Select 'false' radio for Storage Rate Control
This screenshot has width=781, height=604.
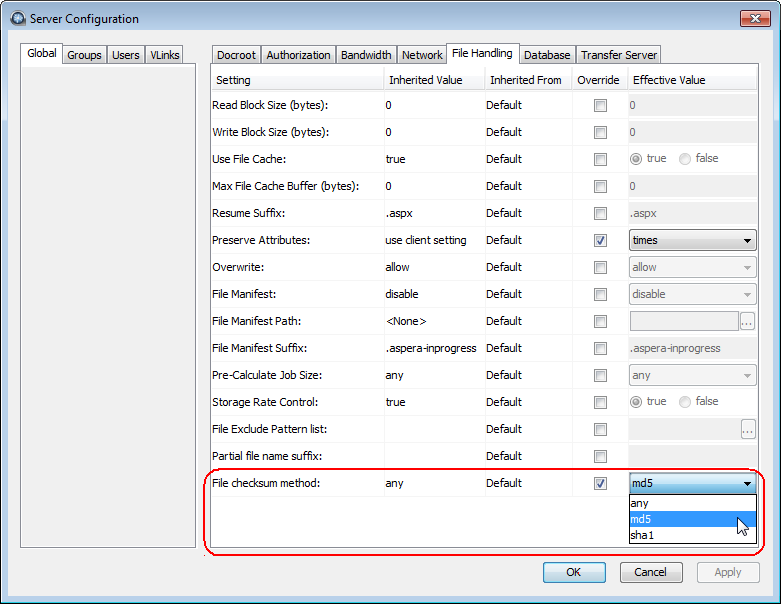click(x=685, y=402)
